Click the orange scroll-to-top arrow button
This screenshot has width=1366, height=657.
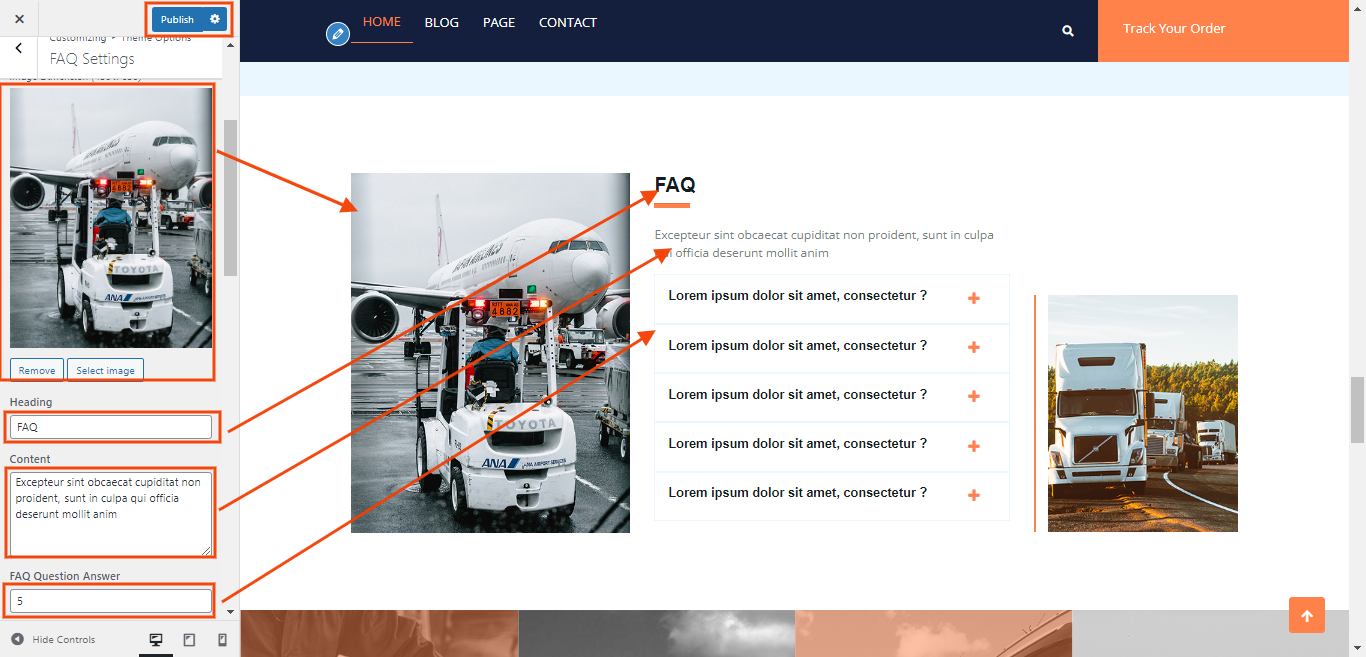coord(1306,615)
